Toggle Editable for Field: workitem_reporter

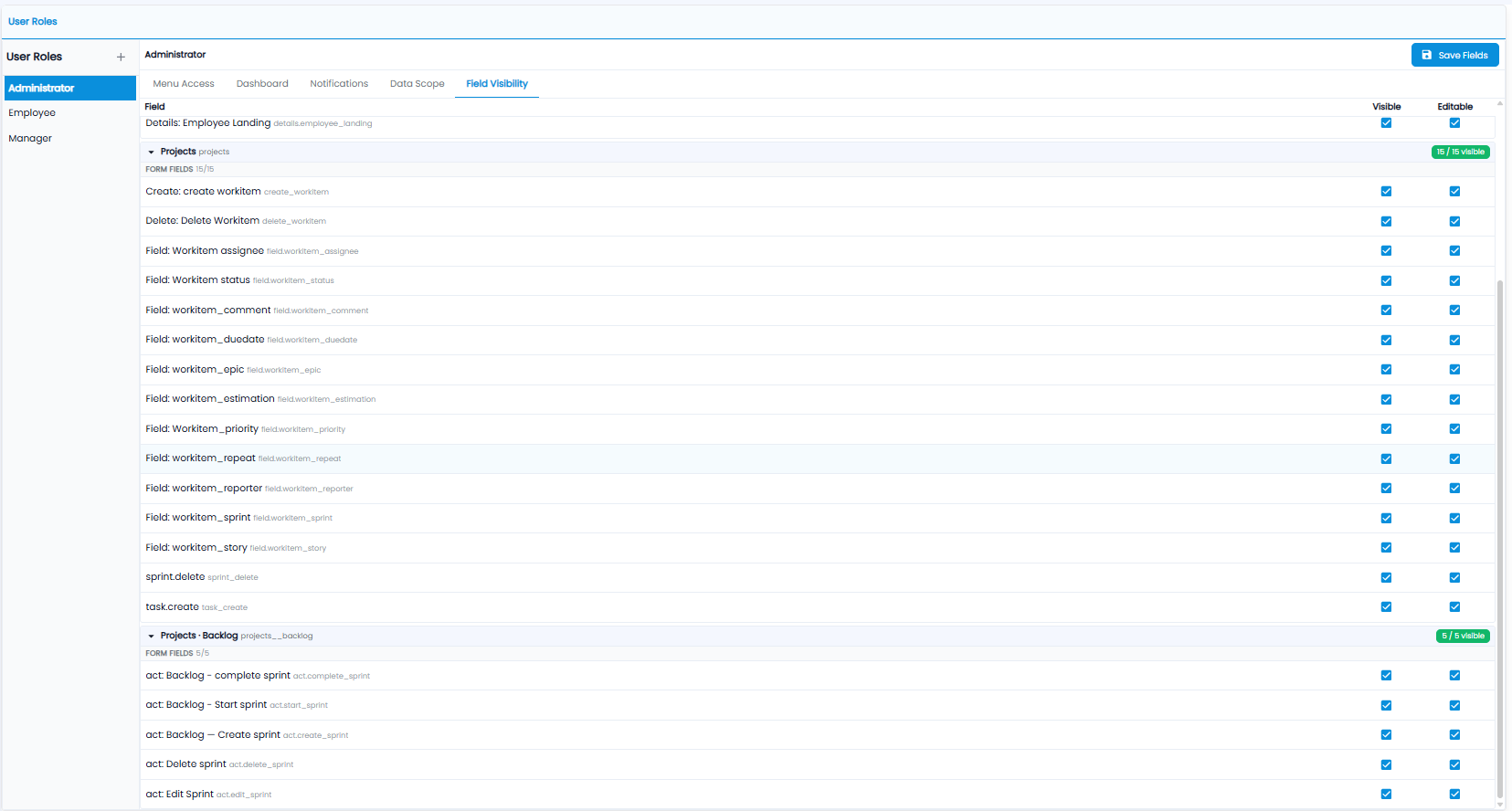1454,489
